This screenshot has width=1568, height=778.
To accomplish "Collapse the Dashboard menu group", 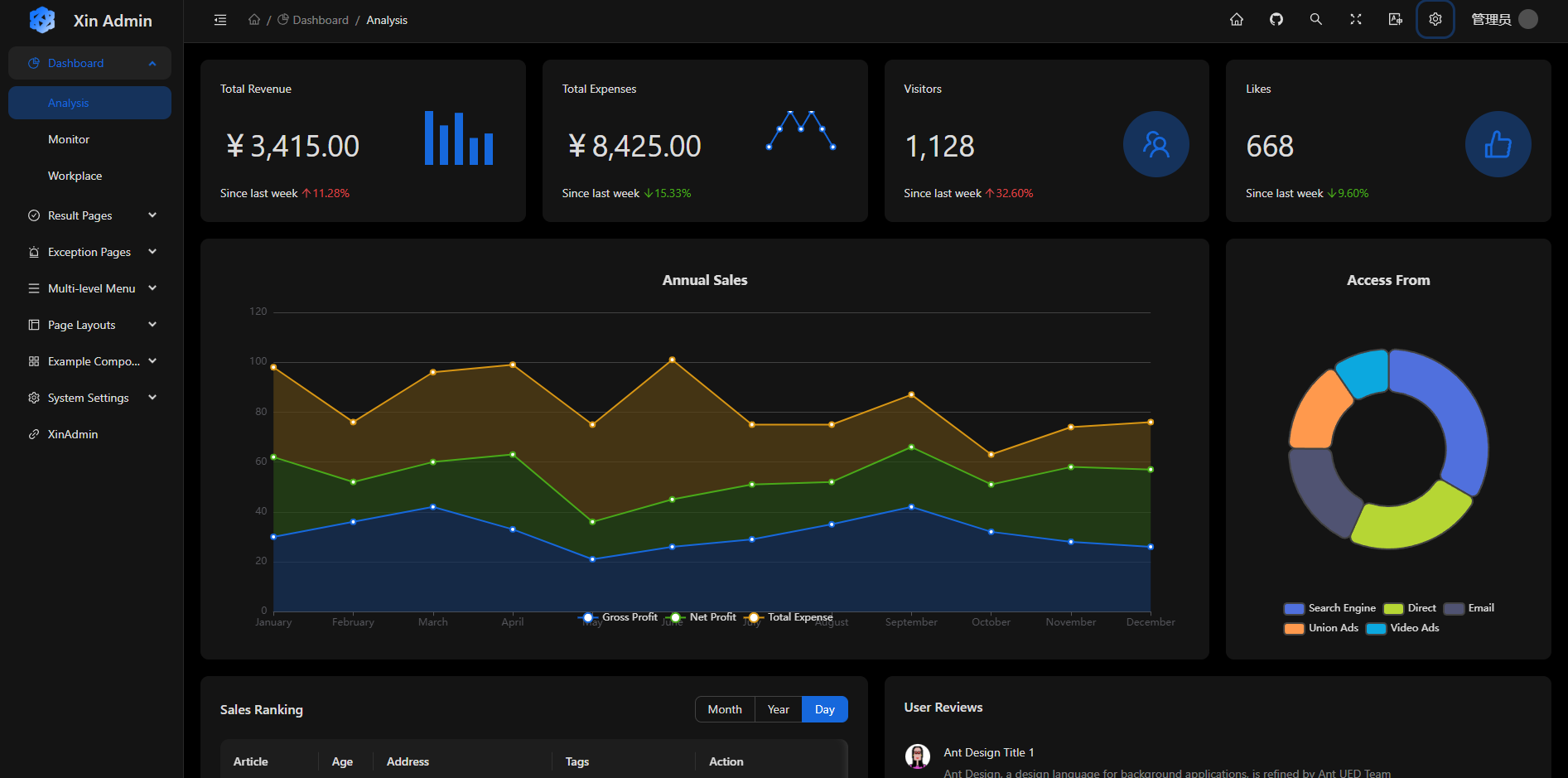I will click(90, 63).
